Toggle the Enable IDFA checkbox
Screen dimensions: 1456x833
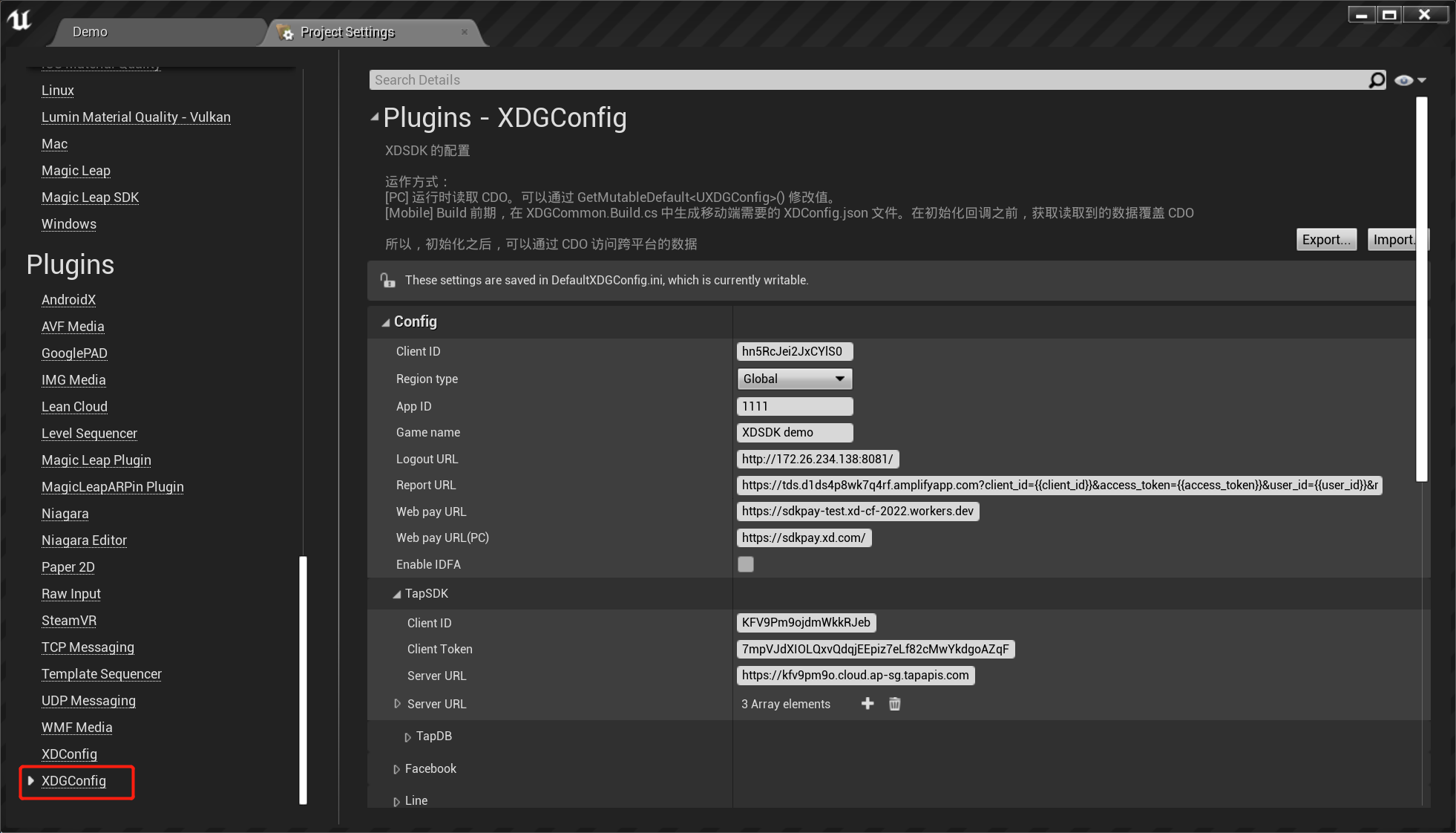(x=746, y=564)
